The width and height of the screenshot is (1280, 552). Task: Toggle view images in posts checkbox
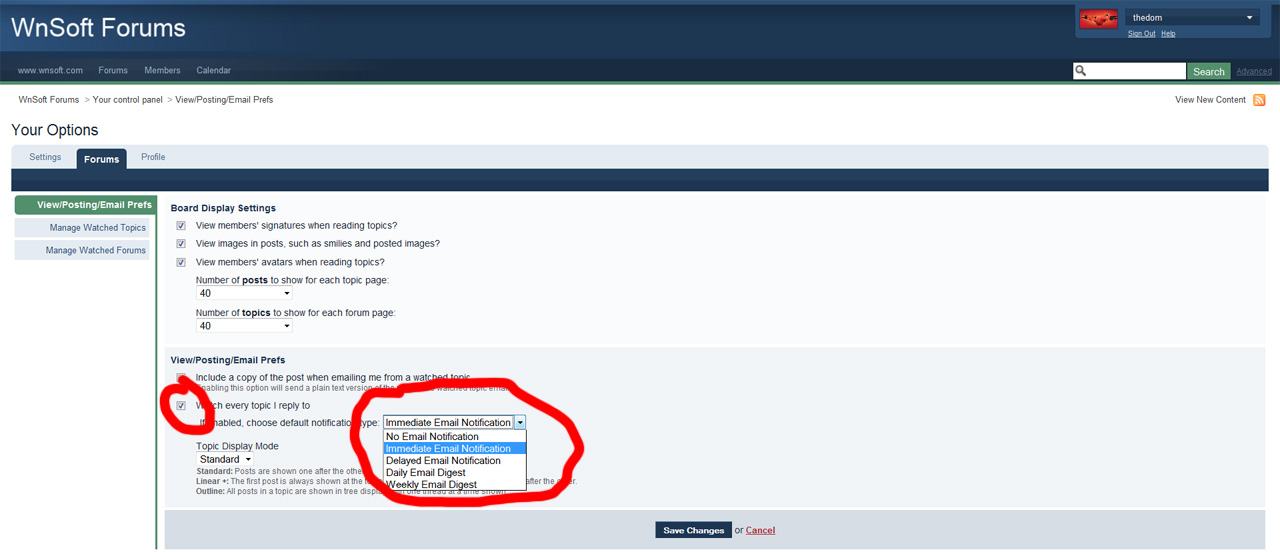[181, 244]
